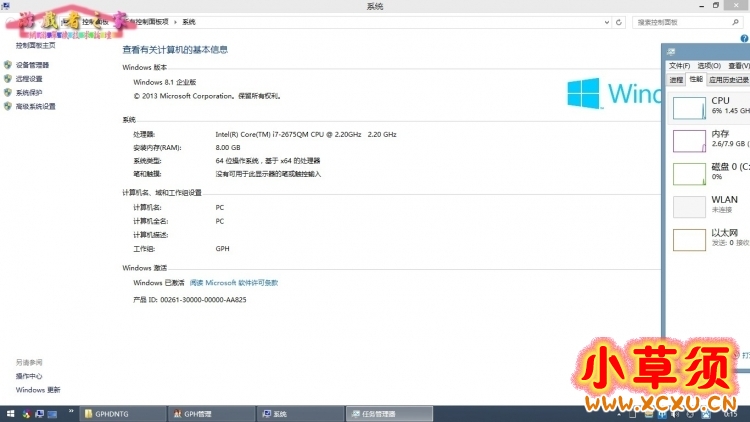
Task: Click the system window title bar icon
Action: pyautogui.click(x=5, y=6)
